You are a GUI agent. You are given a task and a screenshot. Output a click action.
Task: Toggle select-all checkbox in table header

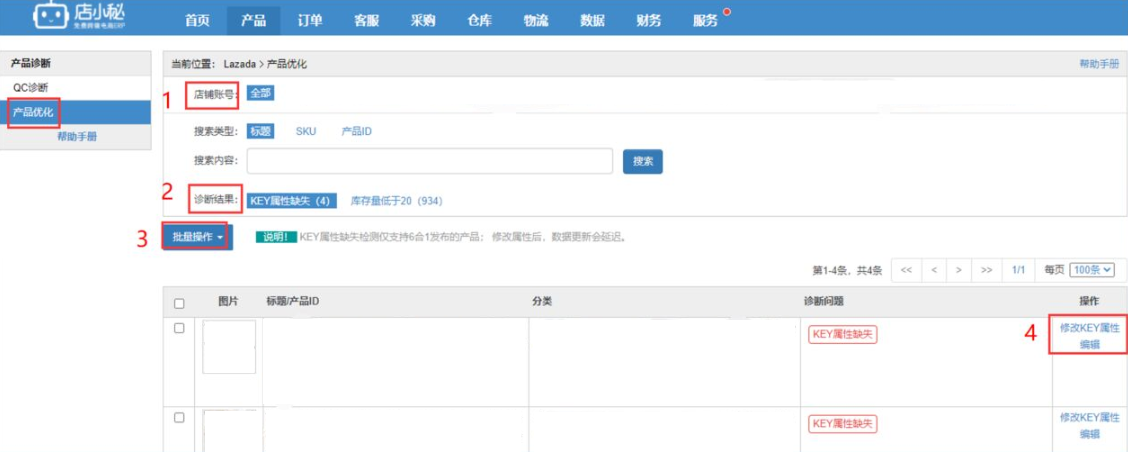coord(179,303)
